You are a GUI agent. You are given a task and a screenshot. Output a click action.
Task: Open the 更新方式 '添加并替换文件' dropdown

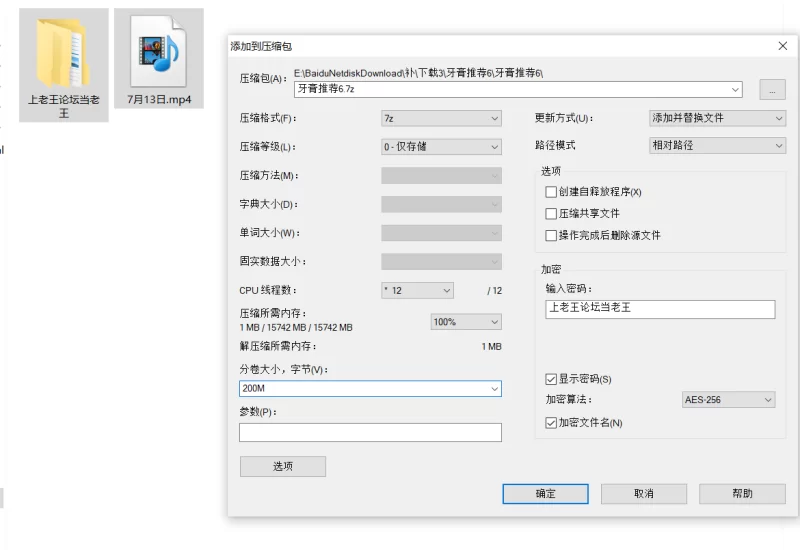tap(717, 118)
